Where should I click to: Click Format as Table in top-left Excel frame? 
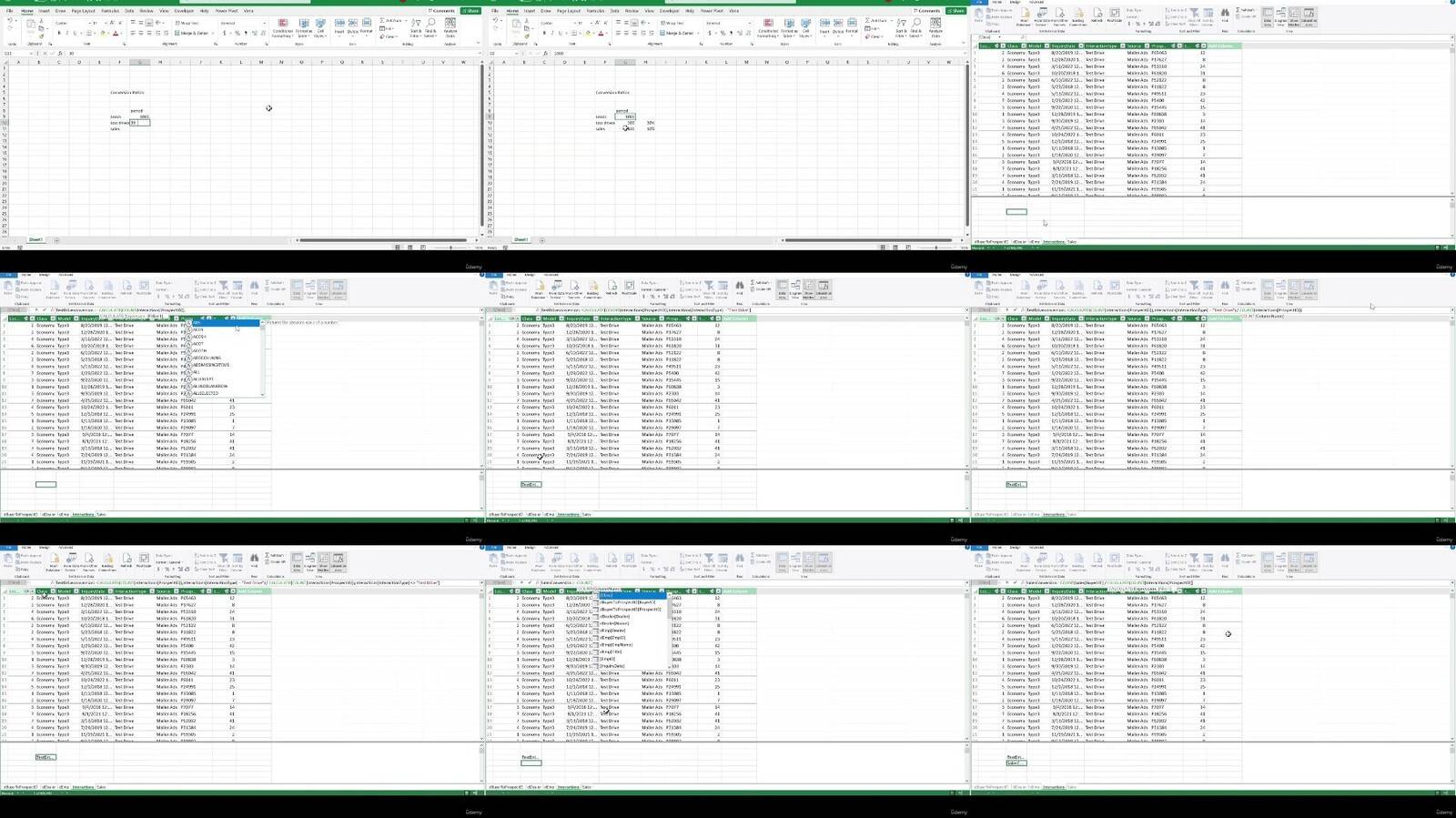click(x=303, y=27)
